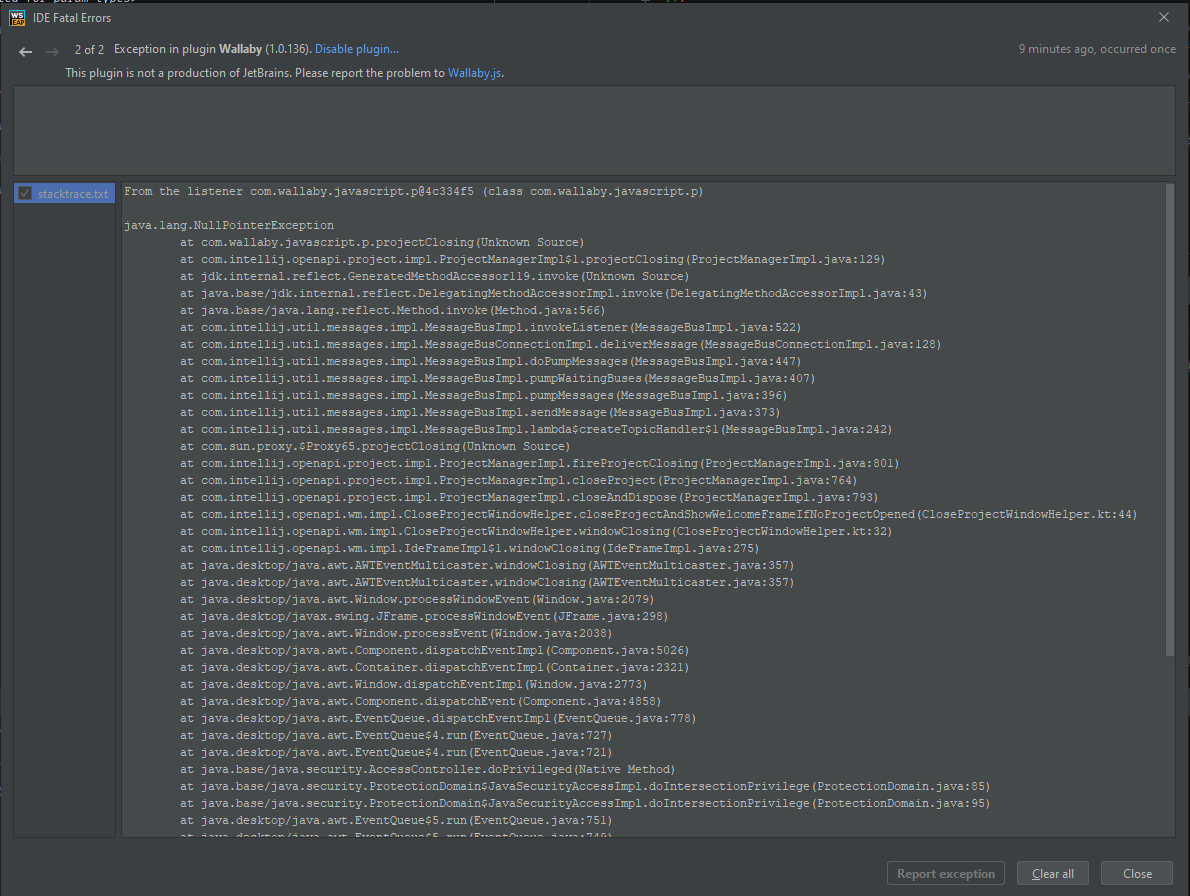Click the Clear all button
This screenshot has height=896, width=1190.
click(x=1053, y=873)
